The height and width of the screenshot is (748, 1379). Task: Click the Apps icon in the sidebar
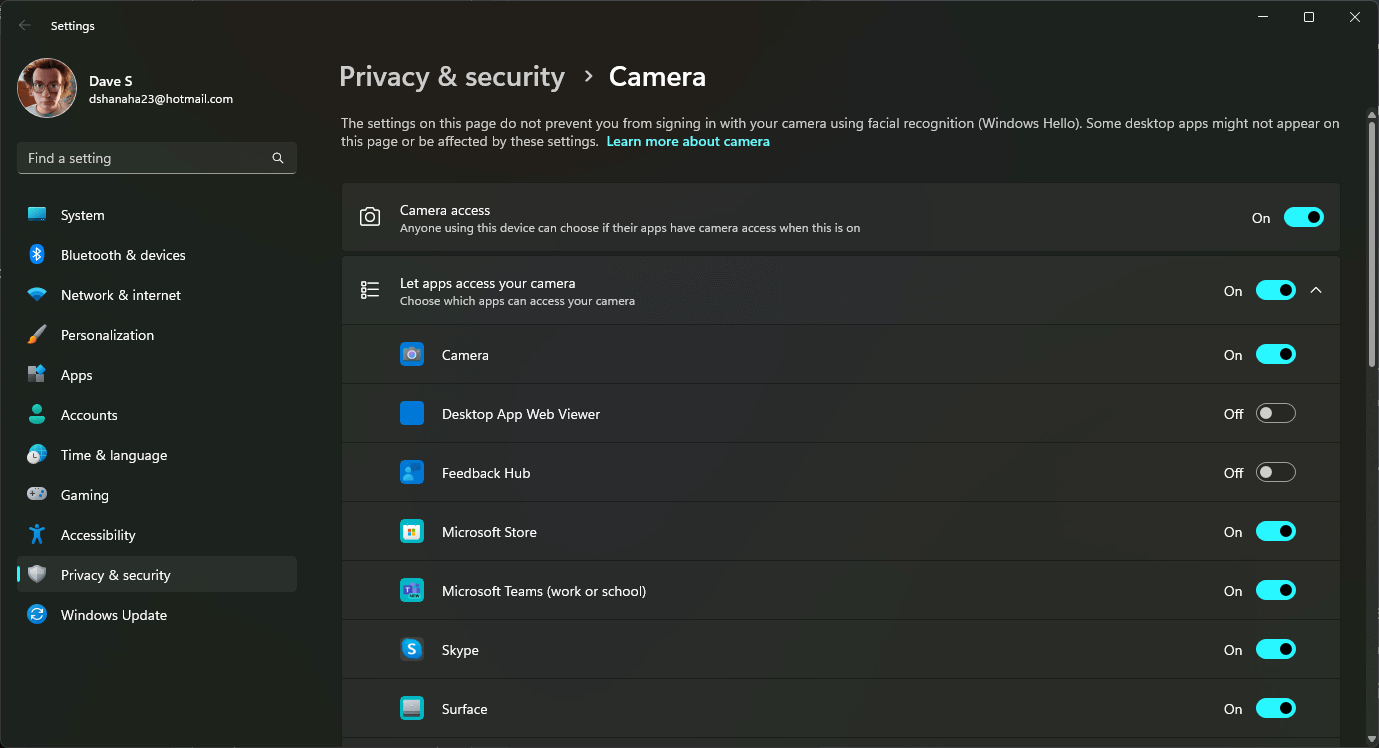(37, 375)
